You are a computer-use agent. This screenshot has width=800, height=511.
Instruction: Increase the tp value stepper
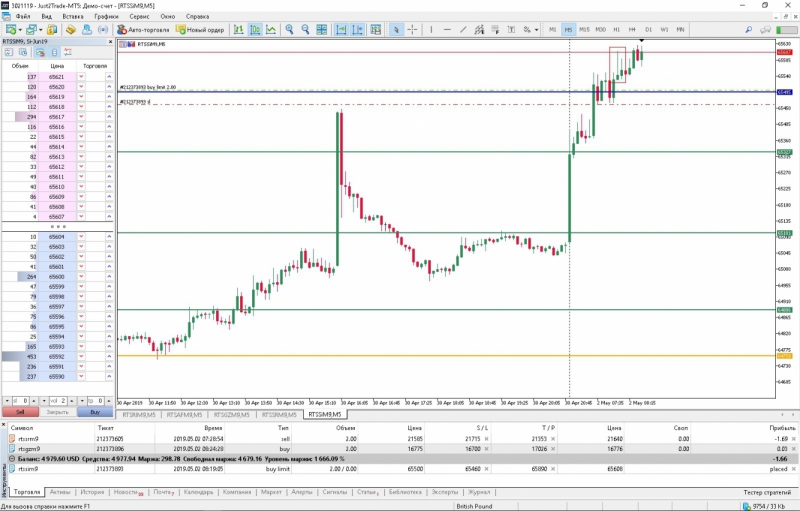click(109, 401)
